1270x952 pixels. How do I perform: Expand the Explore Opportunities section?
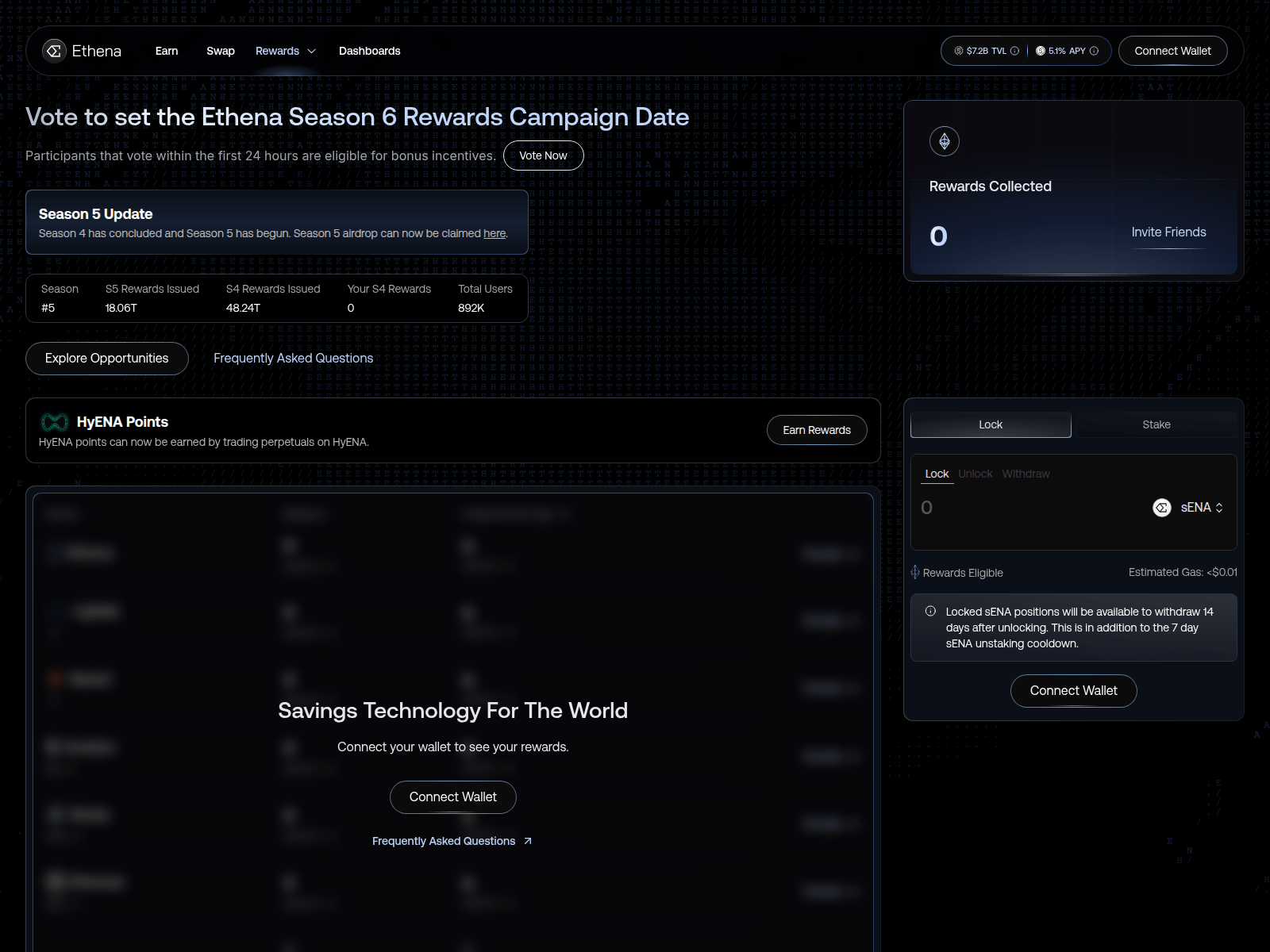point(106,358)
